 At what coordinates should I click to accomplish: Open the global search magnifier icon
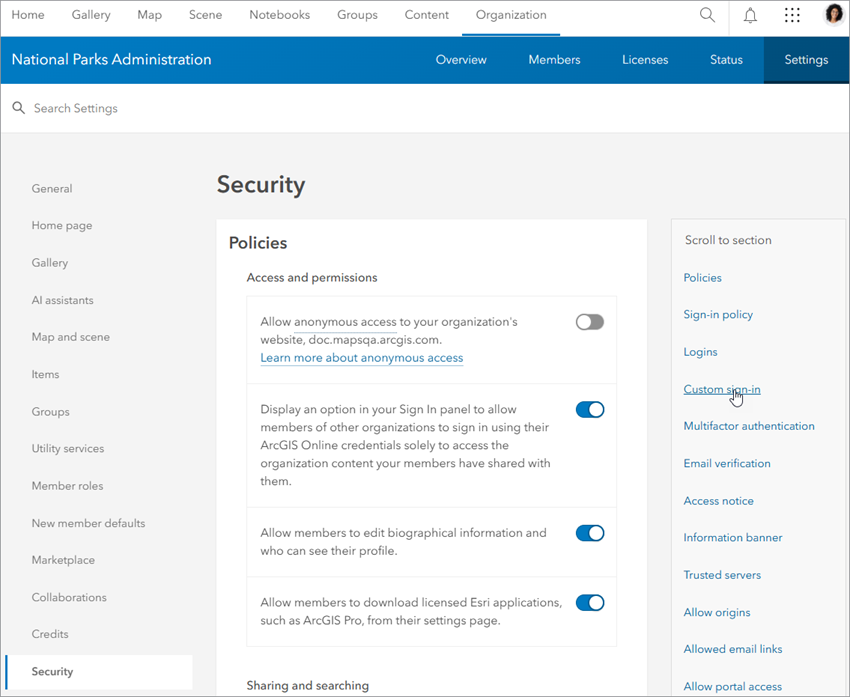pyautogui.click(x=707, y=15)
